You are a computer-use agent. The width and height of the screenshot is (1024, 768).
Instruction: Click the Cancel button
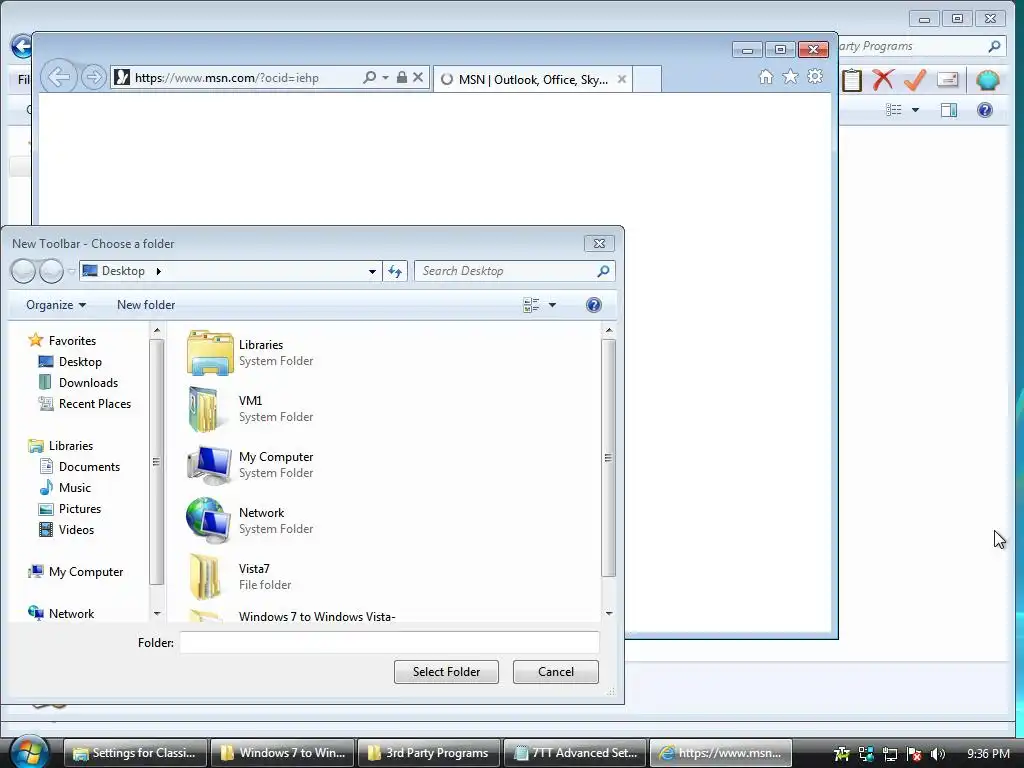[x=556, y=672]
